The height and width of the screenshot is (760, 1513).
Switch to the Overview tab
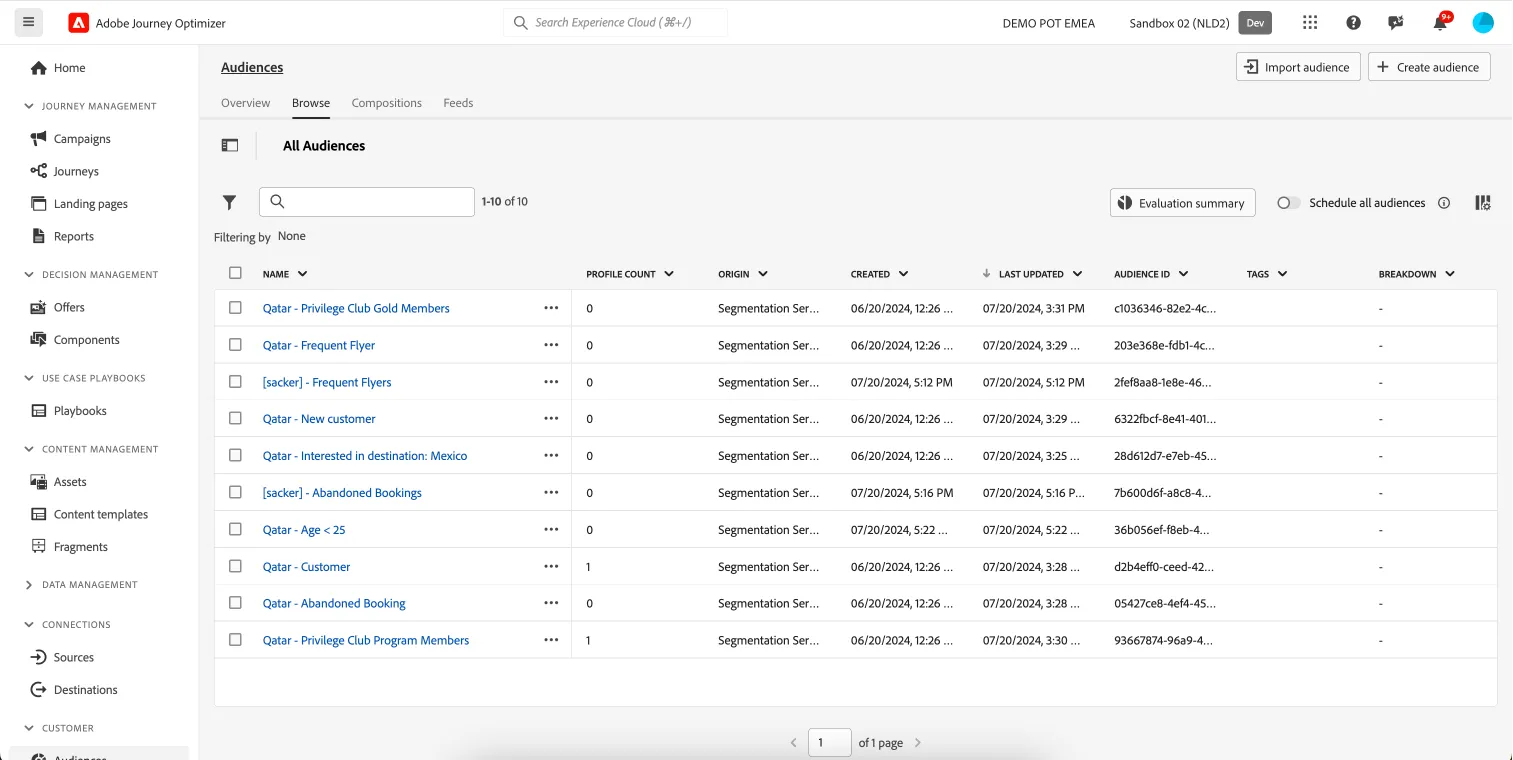click(246, 103)
